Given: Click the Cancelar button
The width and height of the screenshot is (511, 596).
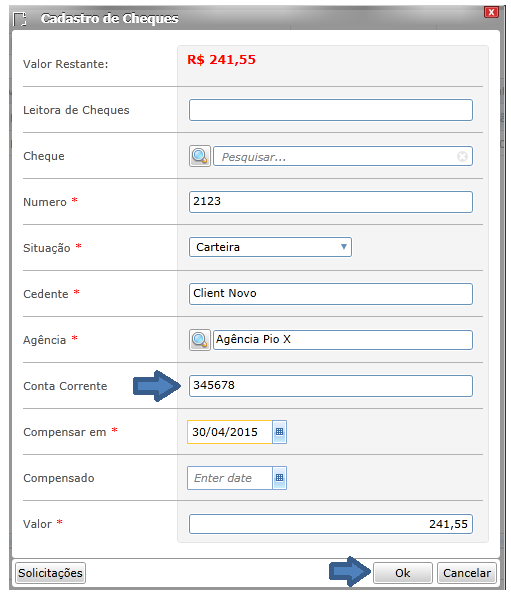Looking at the screenshot, I should 467,573.
